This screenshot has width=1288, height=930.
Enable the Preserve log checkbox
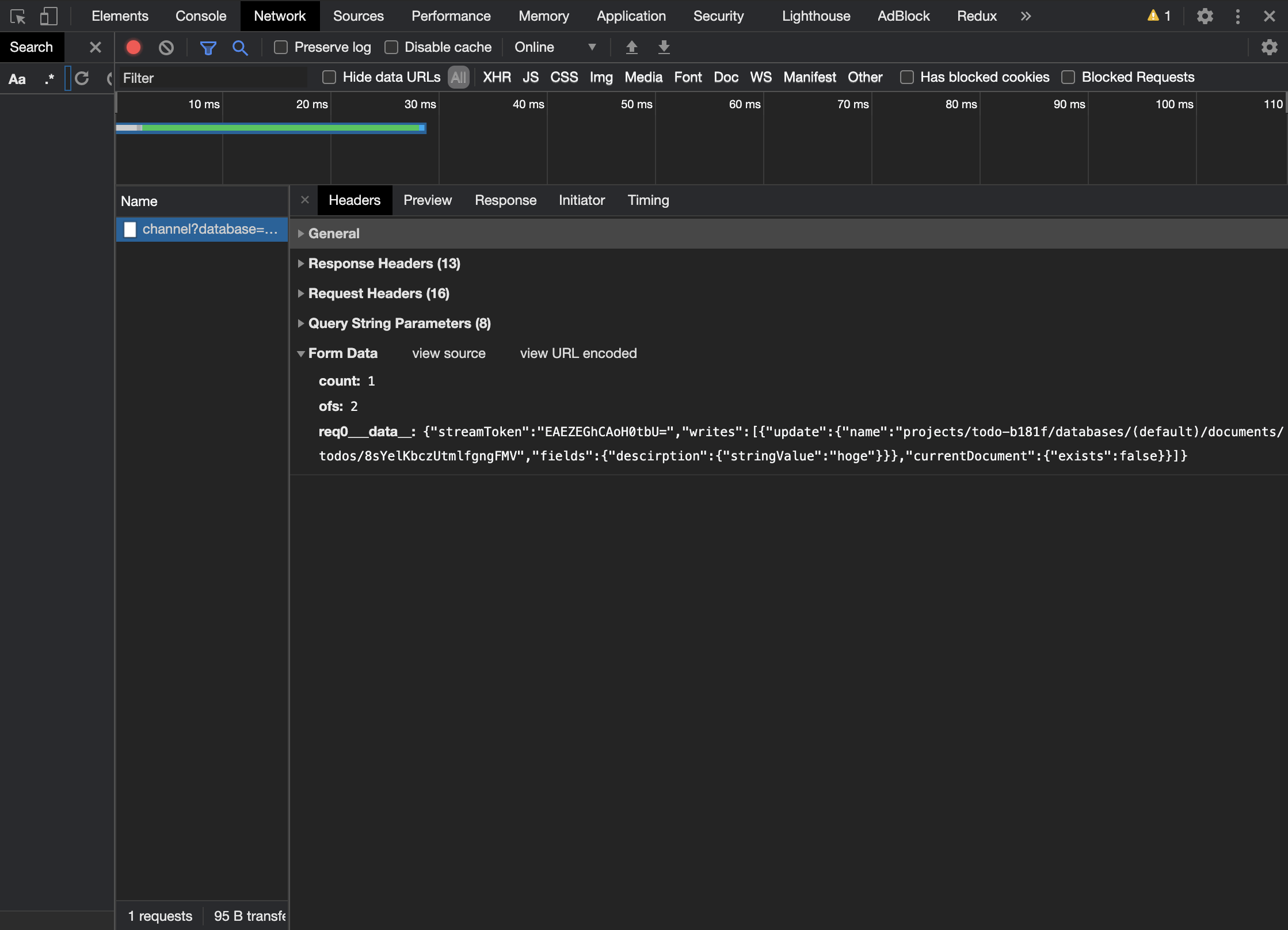click(281, 47)
